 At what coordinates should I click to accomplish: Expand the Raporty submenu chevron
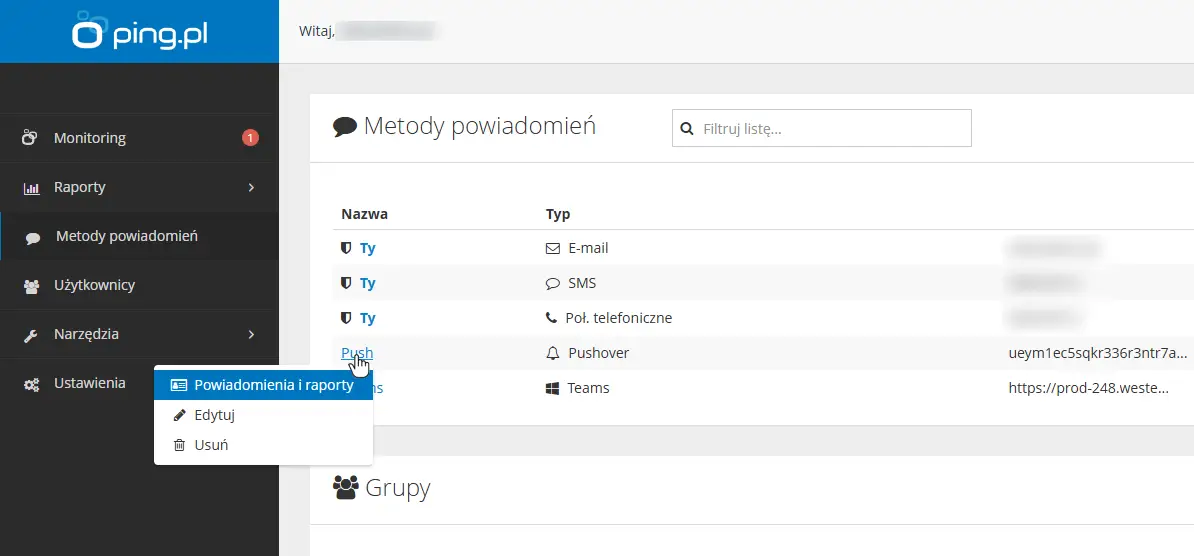251,187
